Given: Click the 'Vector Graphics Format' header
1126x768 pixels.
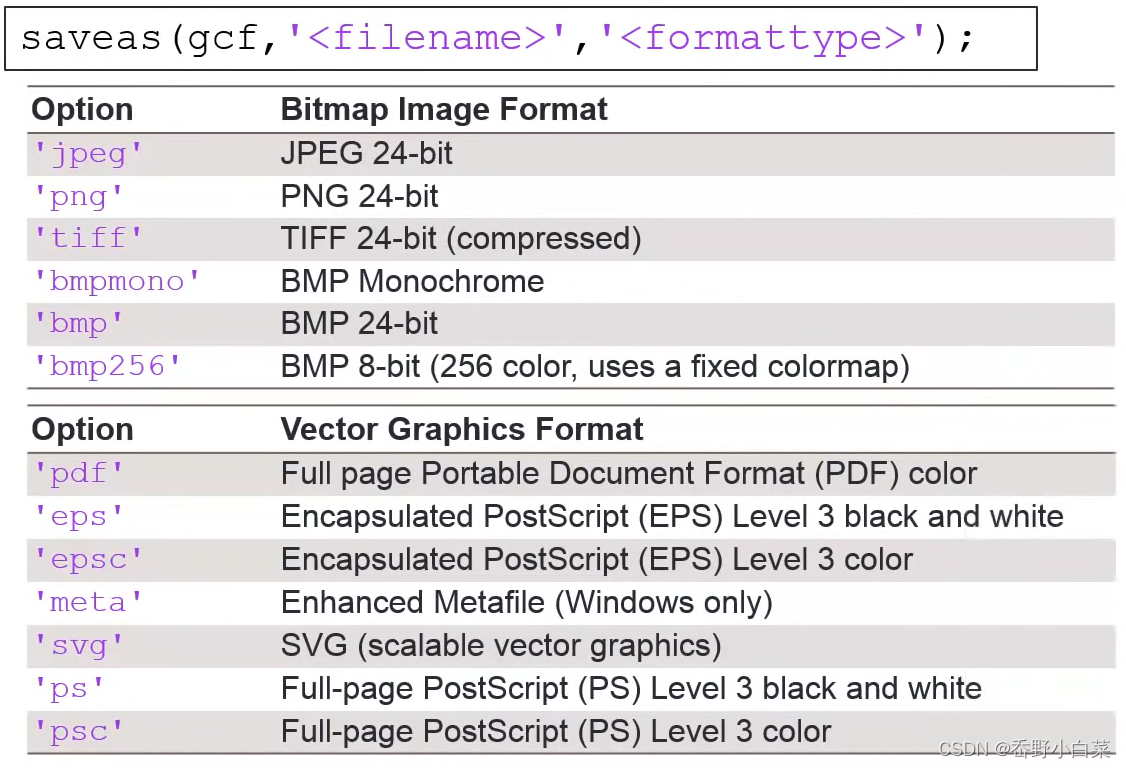Looking at the screenshot, I should pos(462,429).
